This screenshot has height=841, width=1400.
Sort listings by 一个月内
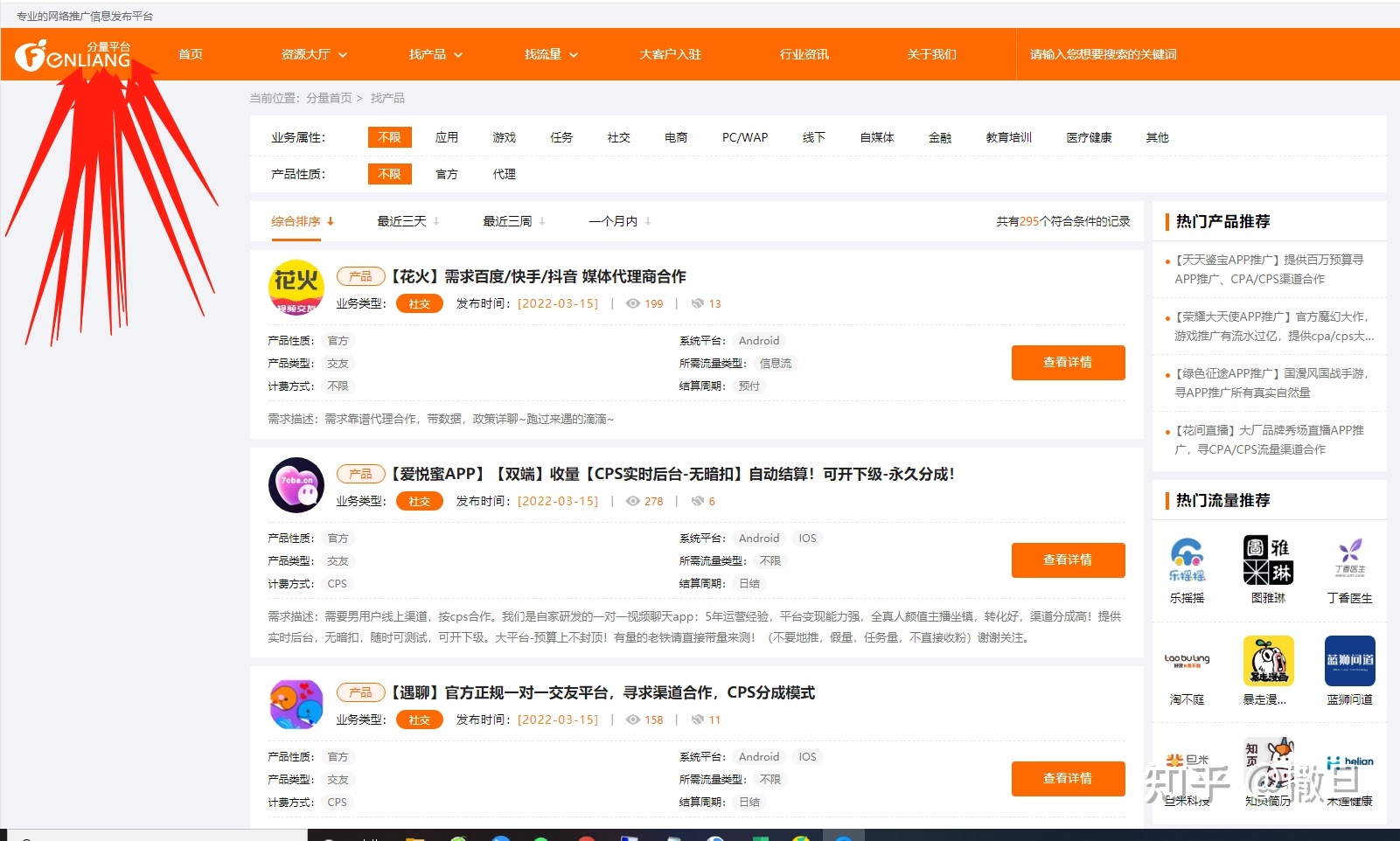(620, 221)
